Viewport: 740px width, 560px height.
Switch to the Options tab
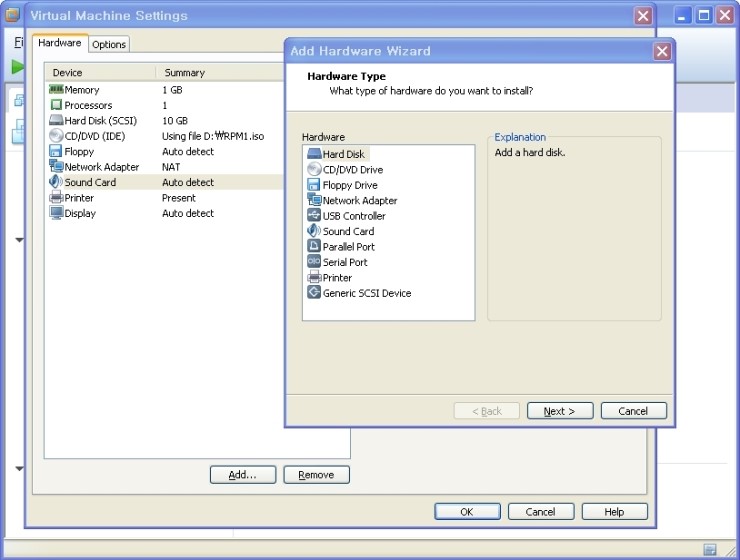[109, 44]
